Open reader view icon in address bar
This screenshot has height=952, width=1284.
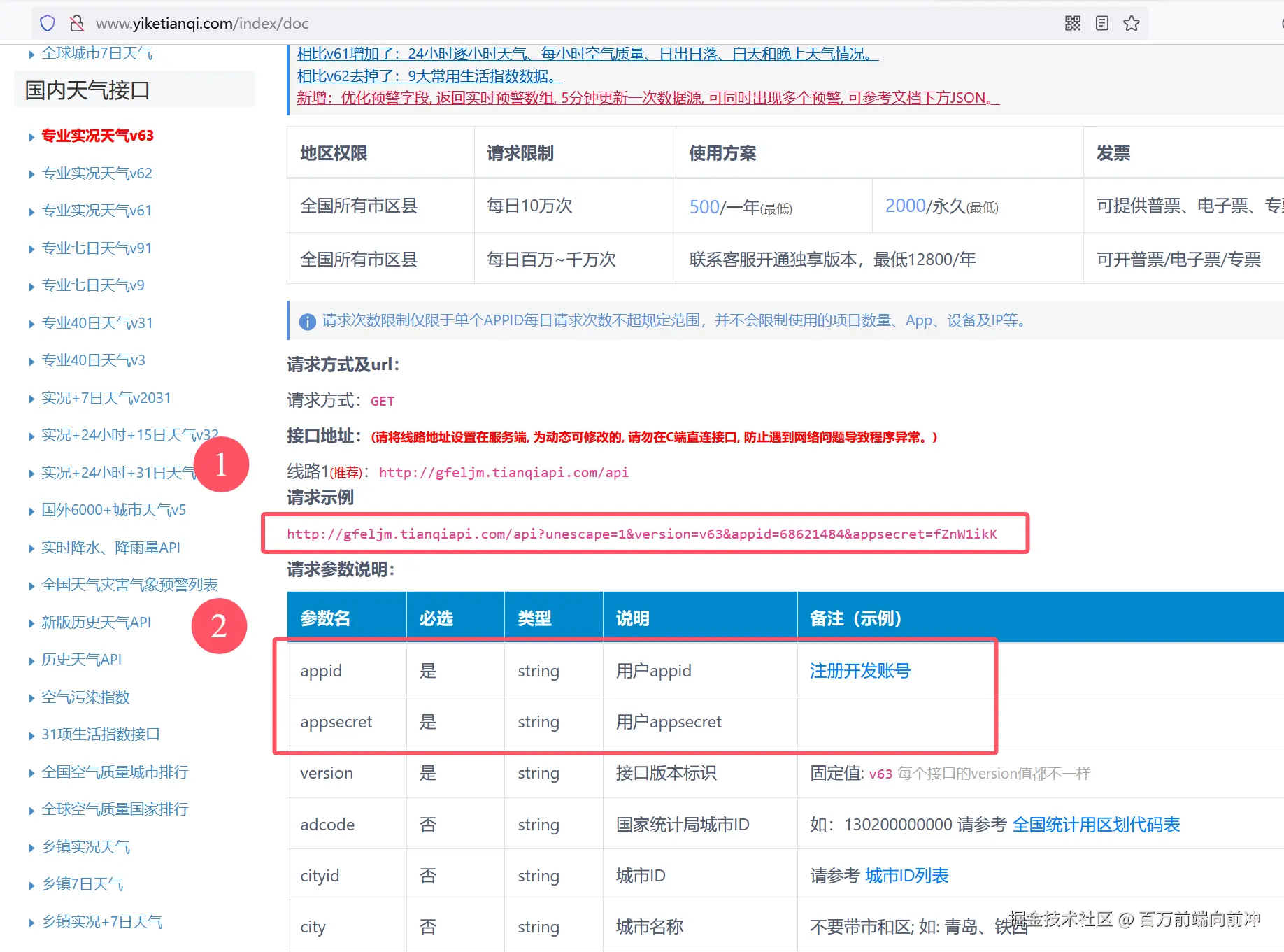(x=1101, y=22)
